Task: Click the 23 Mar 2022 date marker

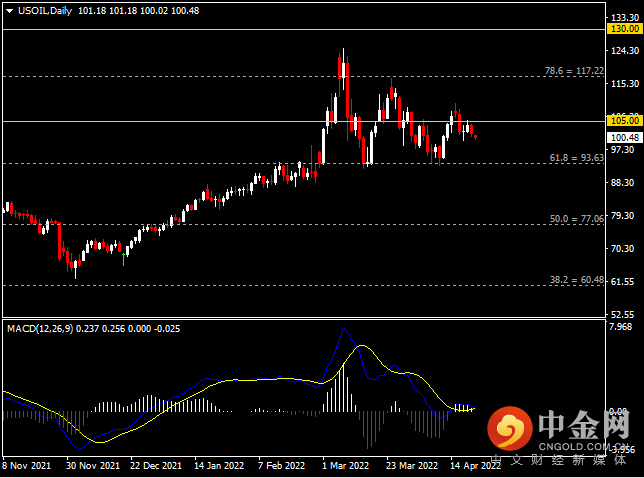Action: [411, 465]
